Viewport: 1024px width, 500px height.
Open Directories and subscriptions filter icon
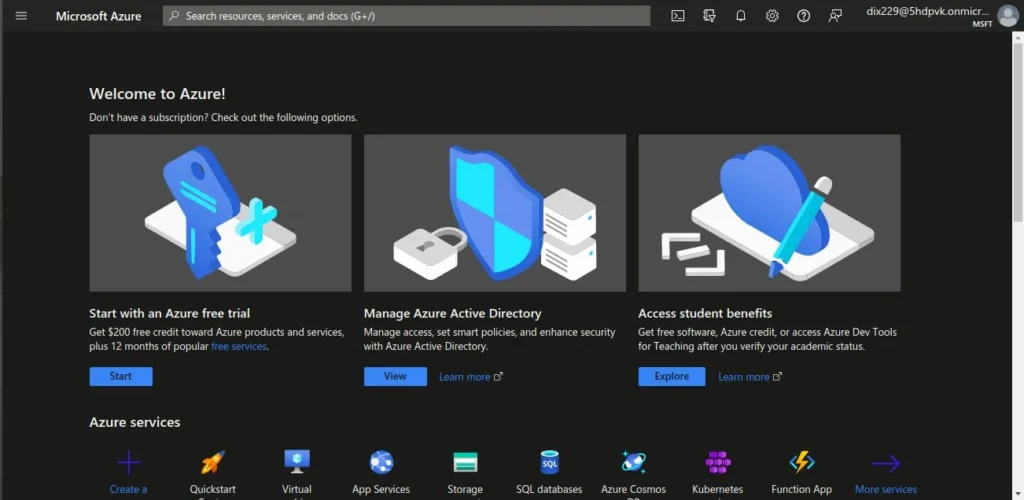point(709,16)
